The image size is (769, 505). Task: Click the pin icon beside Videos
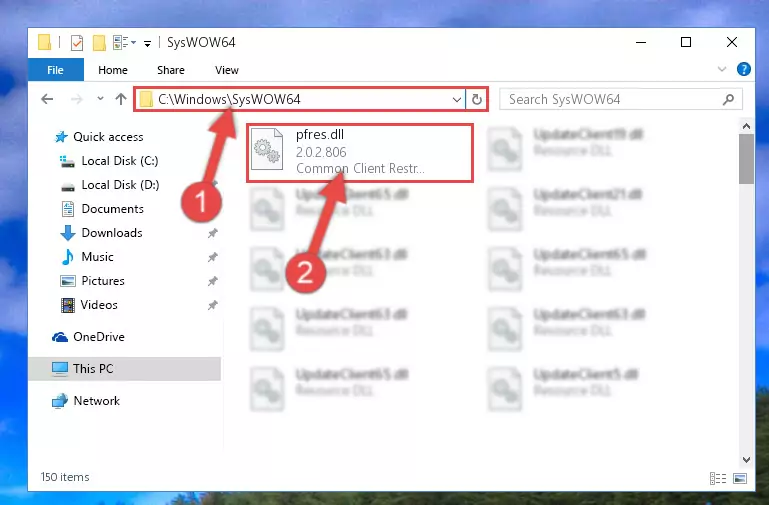pyautogui.click(x=212, y=305)
